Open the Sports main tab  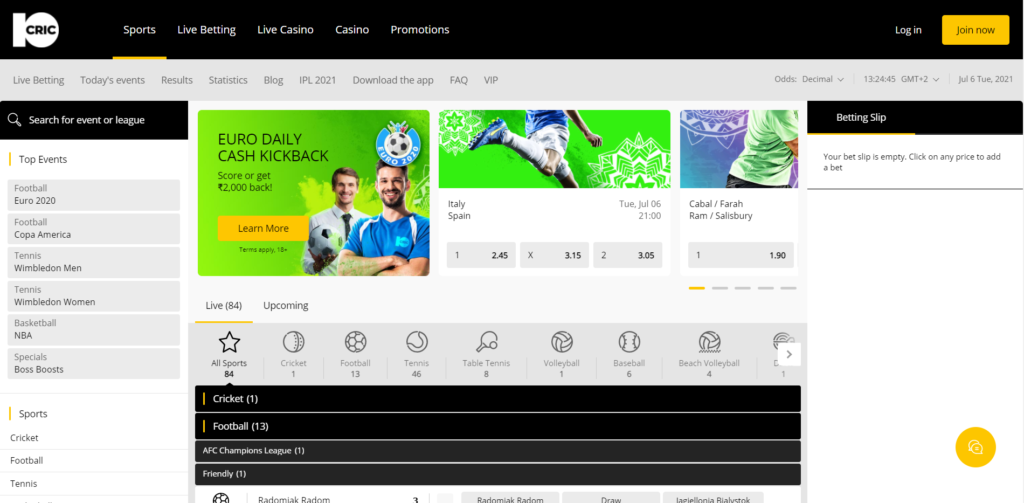tap(139, 29)
